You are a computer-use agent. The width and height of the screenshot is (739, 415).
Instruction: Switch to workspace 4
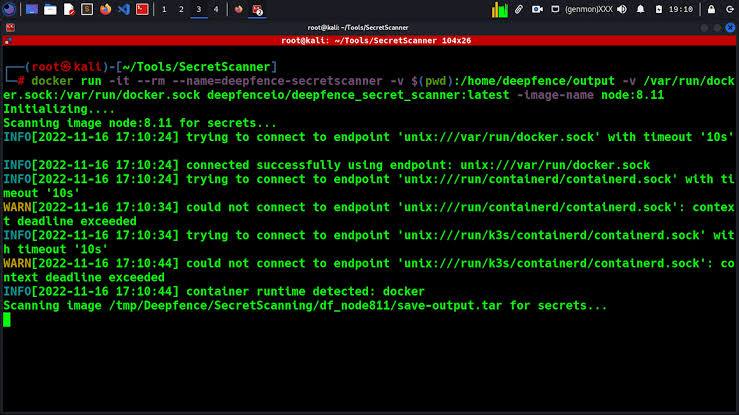point(216,9)
